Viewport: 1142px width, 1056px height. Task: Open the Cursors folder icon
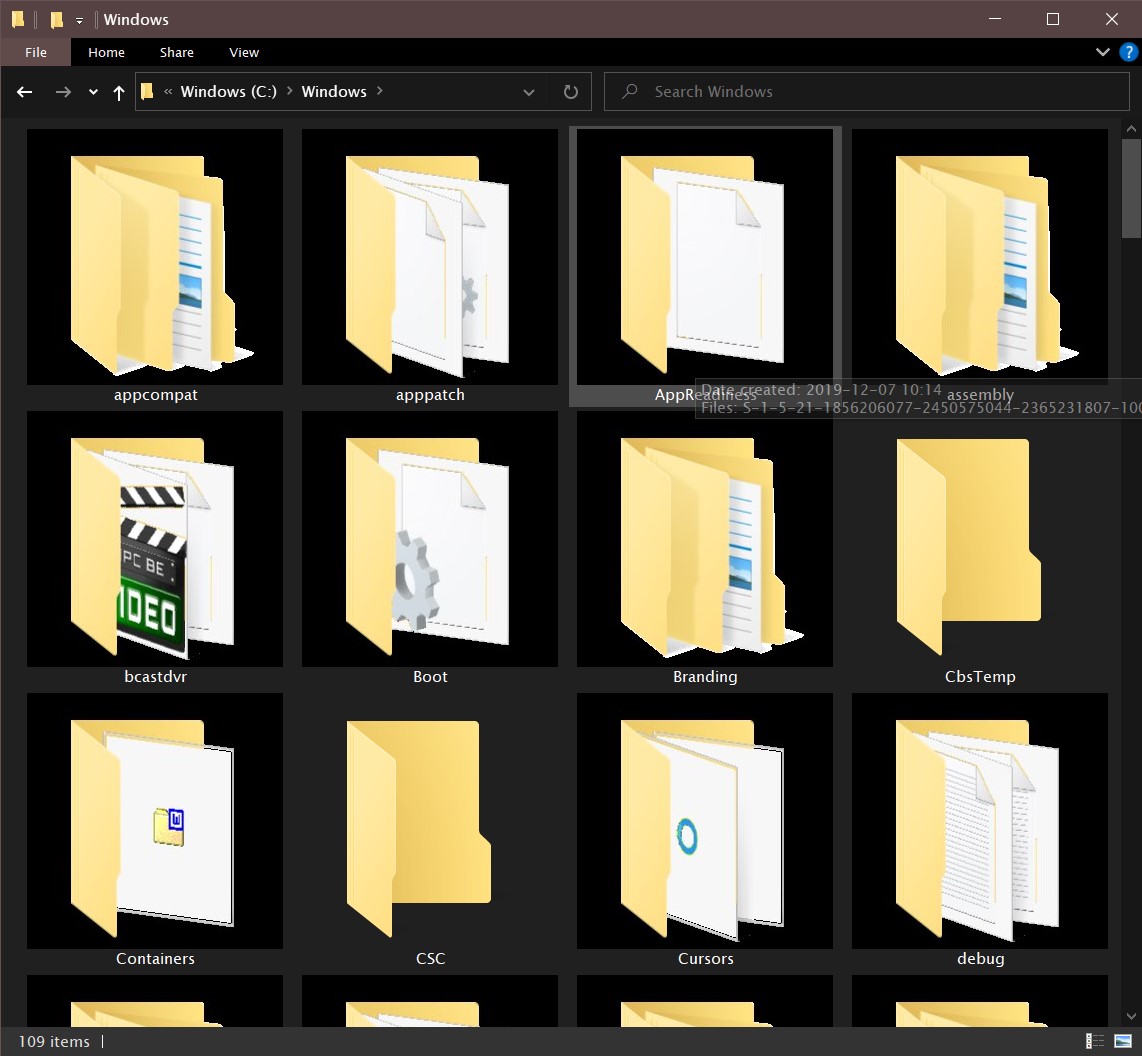click(x=705, y=821)
